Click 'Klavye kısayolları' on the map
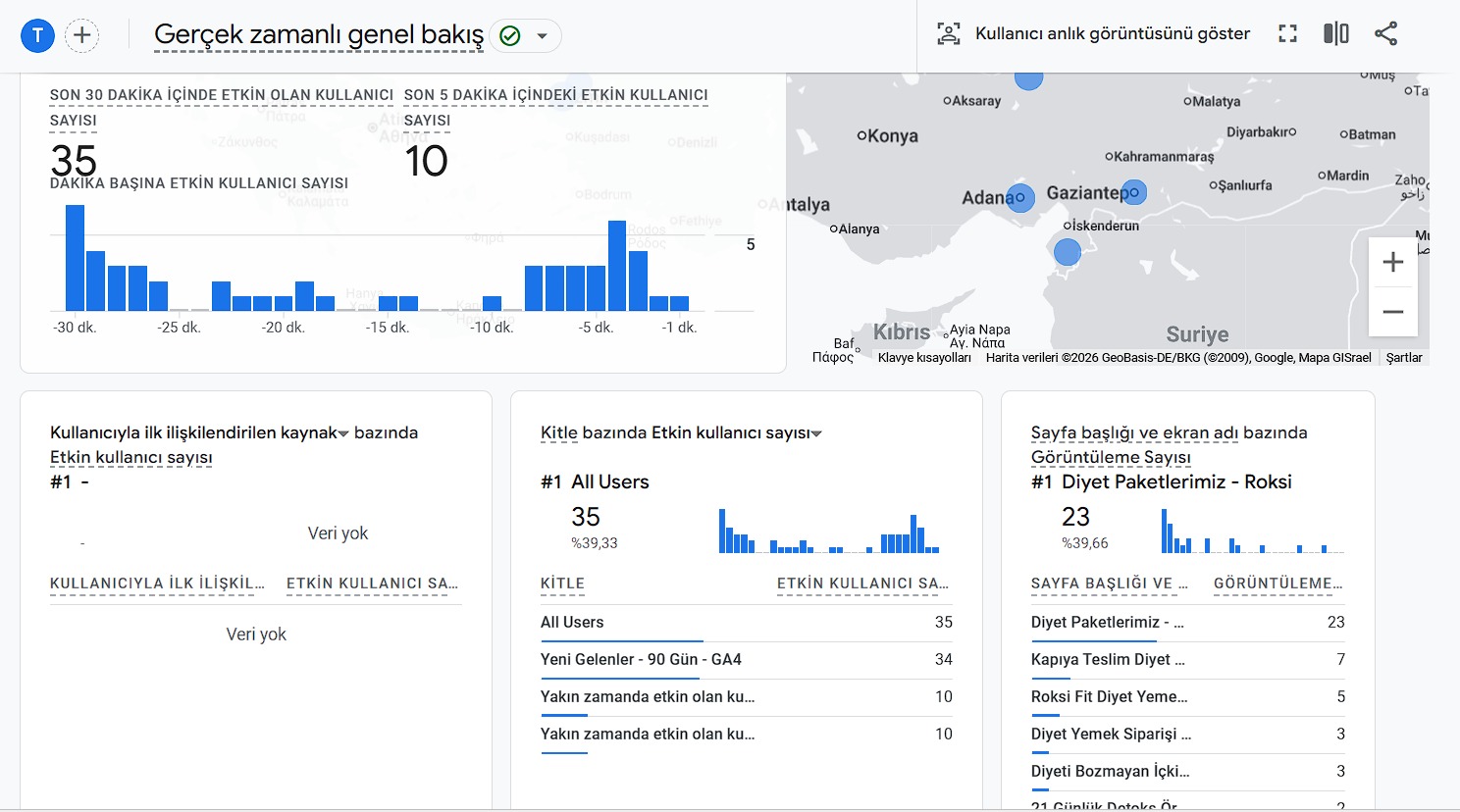1460x812 pixels. point(923,358)
